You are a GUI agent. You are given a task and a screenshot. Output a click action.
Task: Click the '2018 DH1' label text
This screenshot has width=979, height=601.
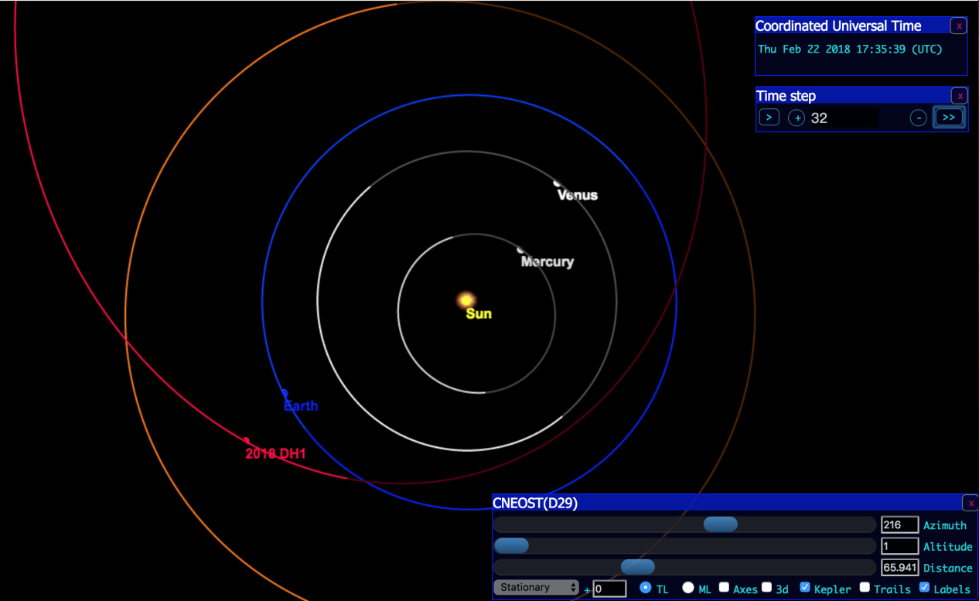click(275, 454)
